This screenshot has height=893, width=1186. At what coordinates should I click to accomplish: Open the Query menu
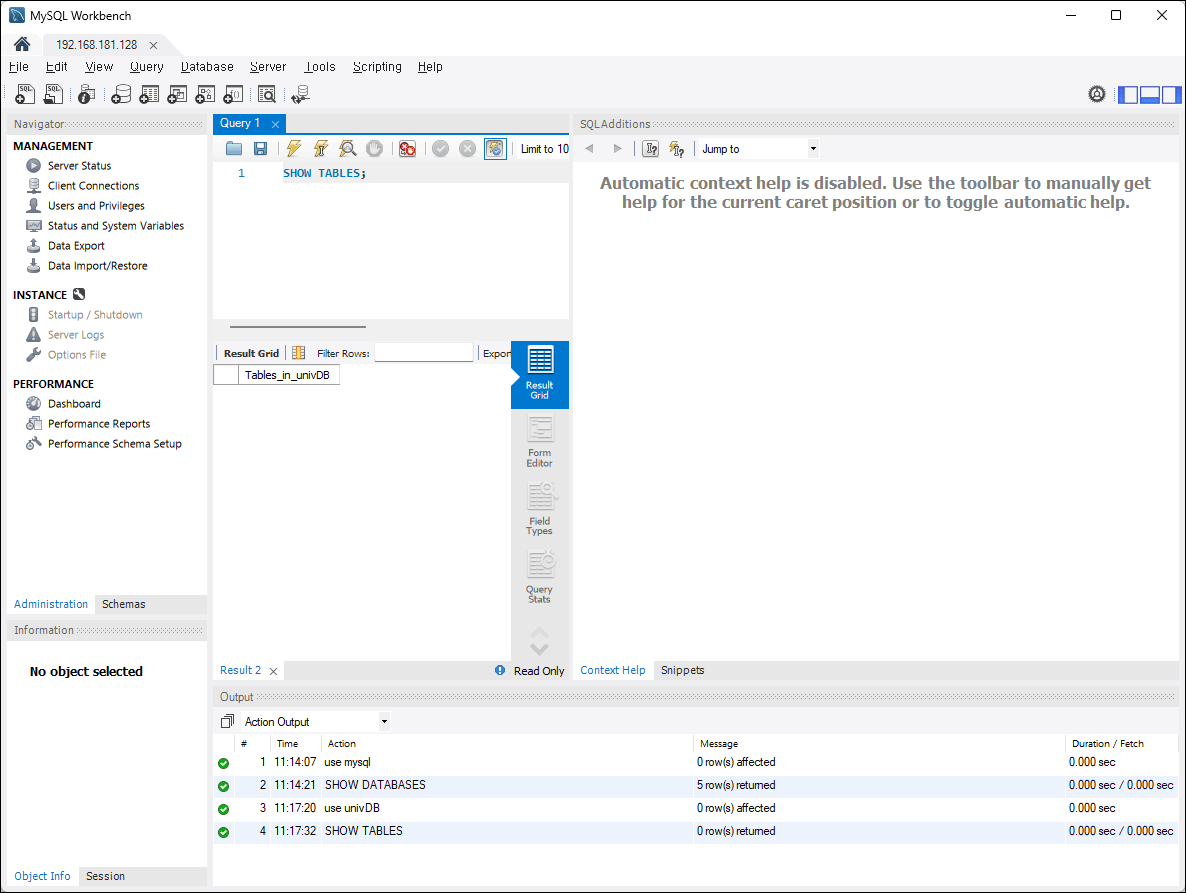click(147, 67)
